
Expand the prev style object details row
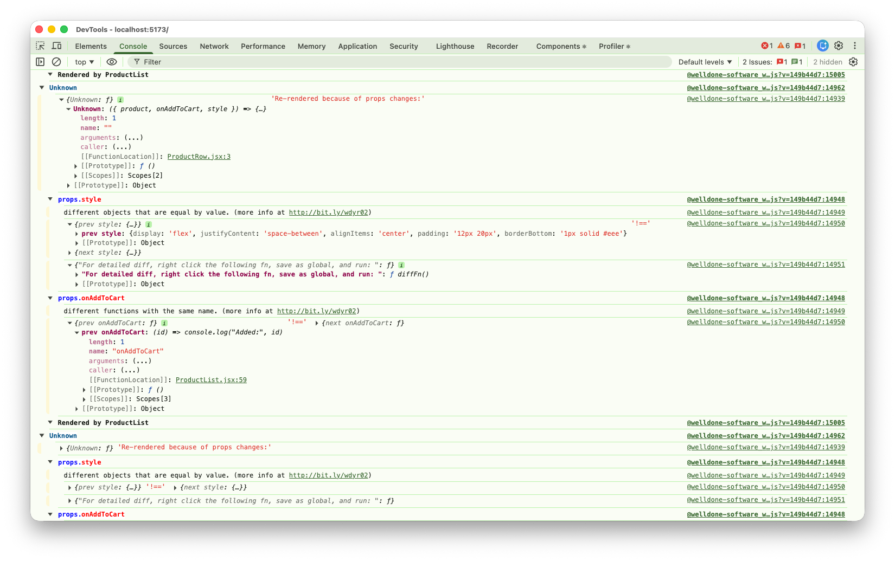click(x=76, y=234)
